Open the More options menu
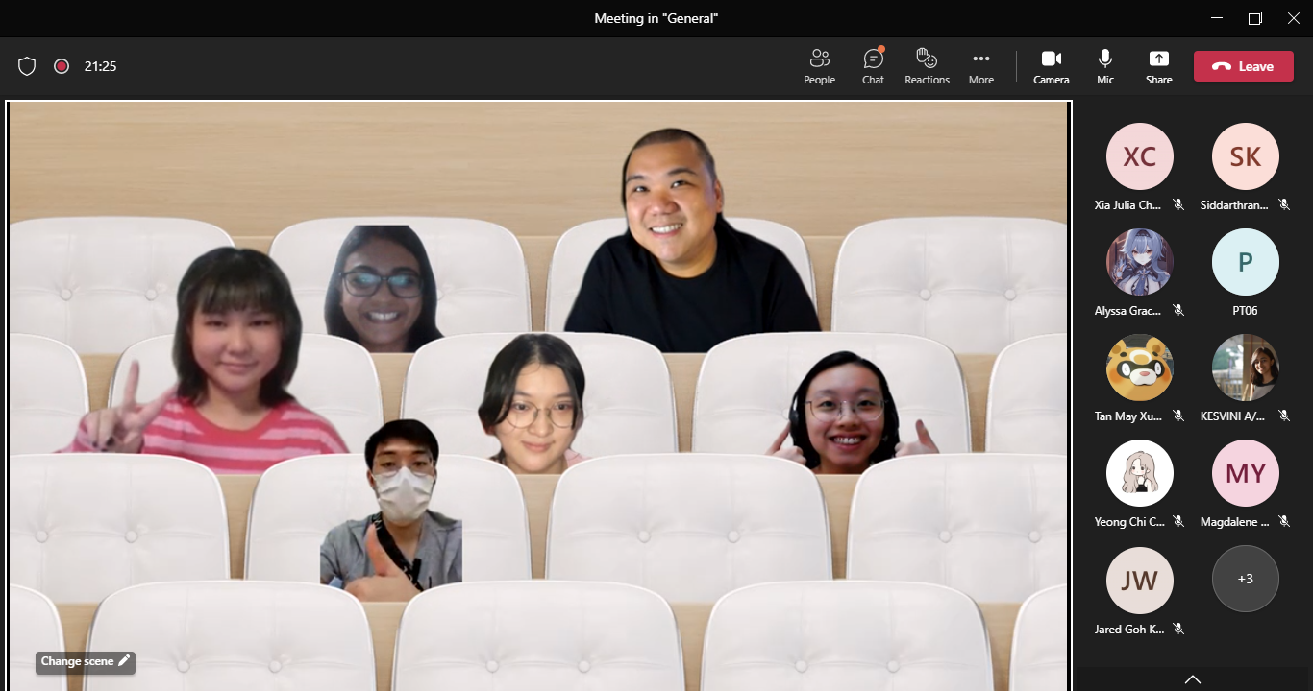 point(981,66)
